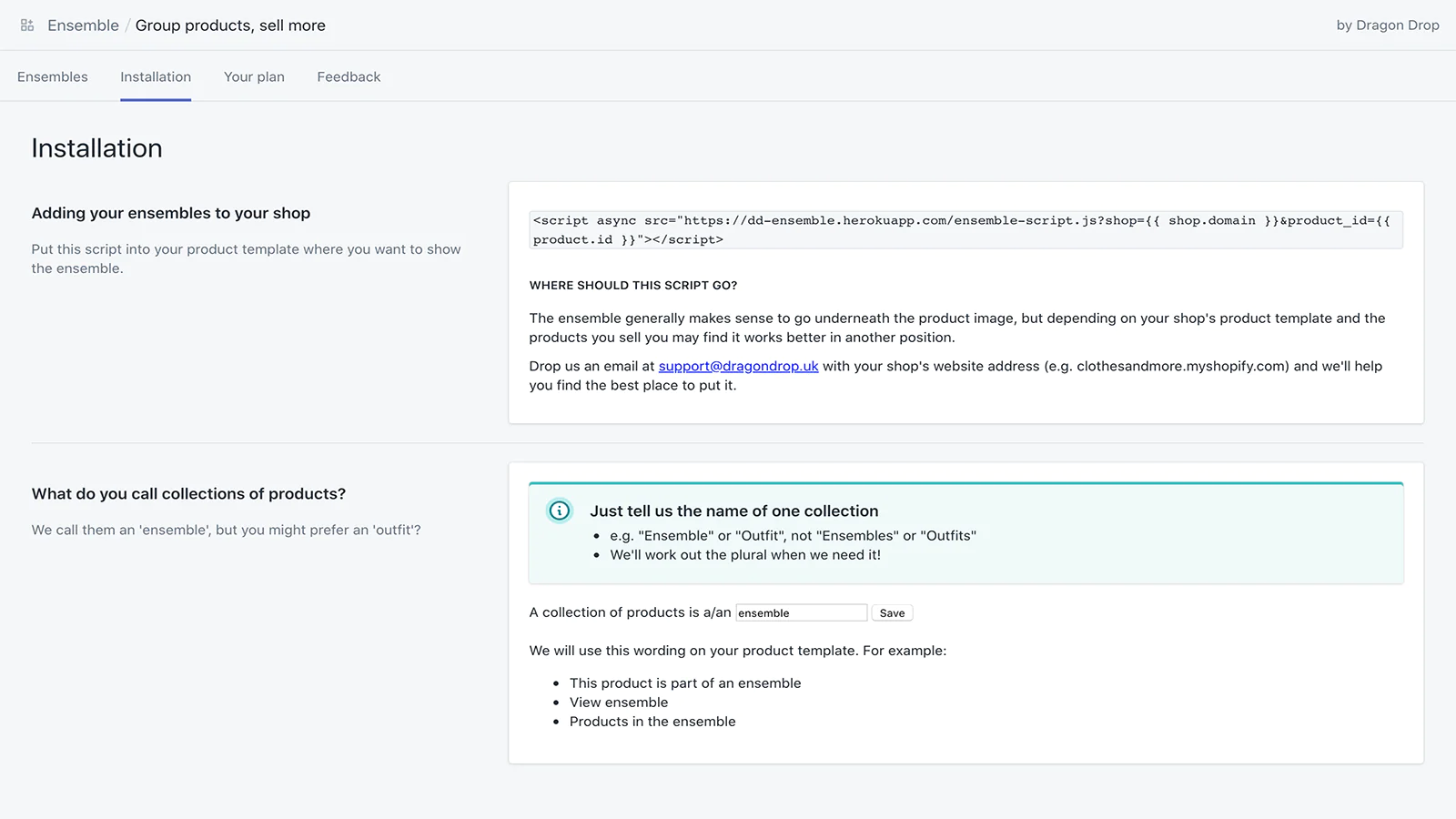Click 'WHERE SHOULD THIS SCRIPT GO?' heading
The image size is (1456, 819).
pyautogui.click(x=633, y=286)
